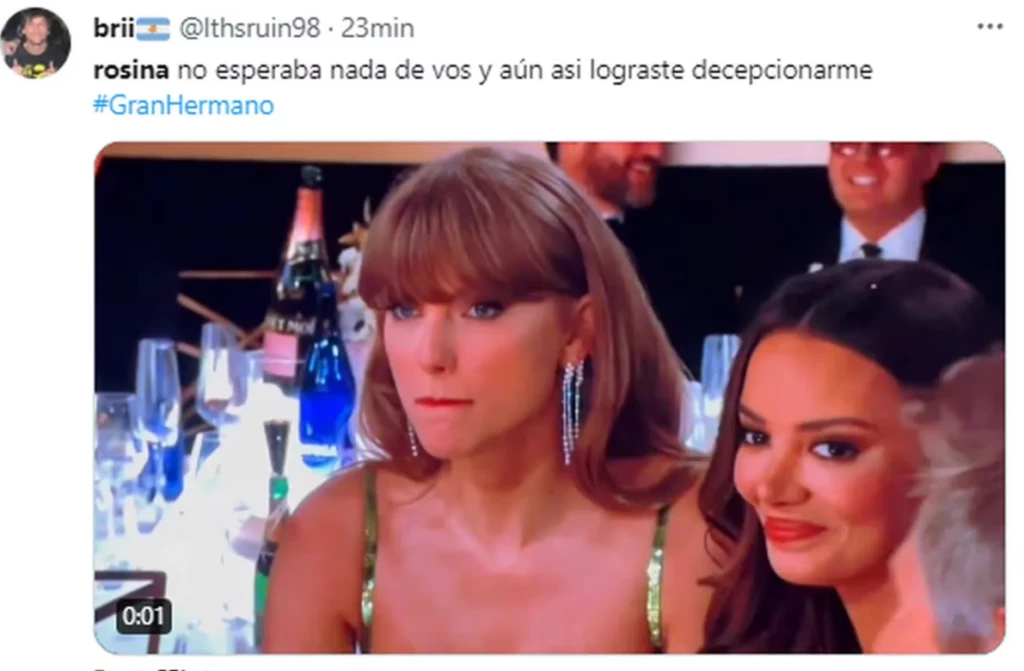Open brii's profile avatar picture
The height and width of the screenshot is (671, 1024).
click(36, 42)
